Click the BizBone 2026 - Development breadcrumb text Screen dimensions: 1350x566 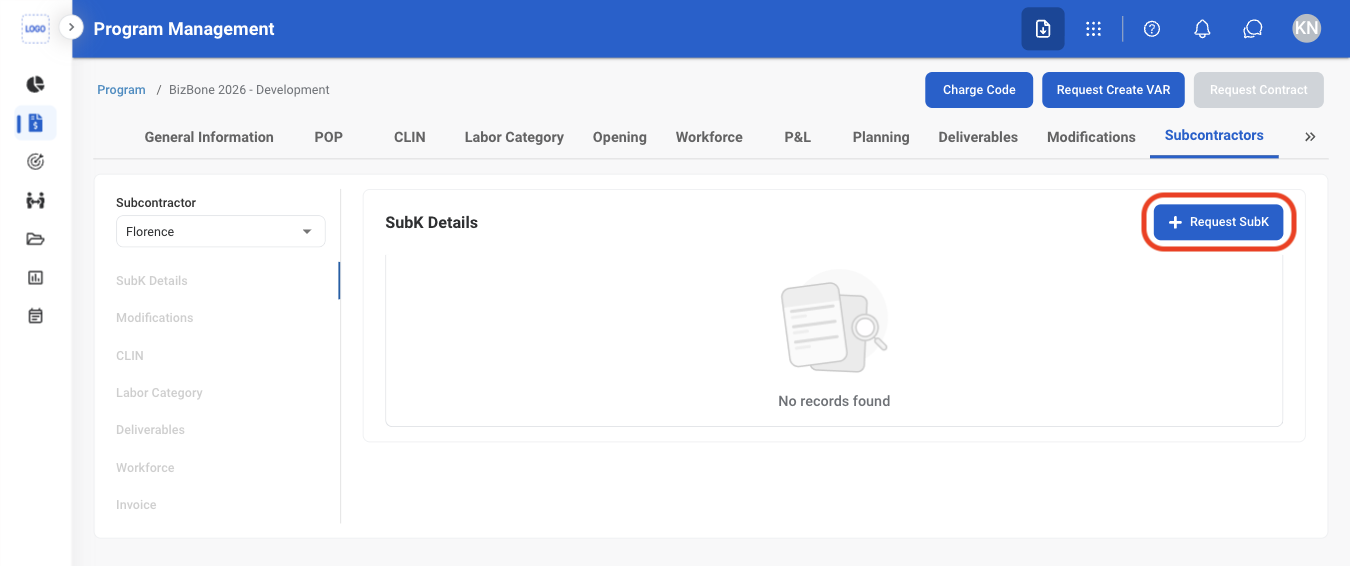pos(249,90)
